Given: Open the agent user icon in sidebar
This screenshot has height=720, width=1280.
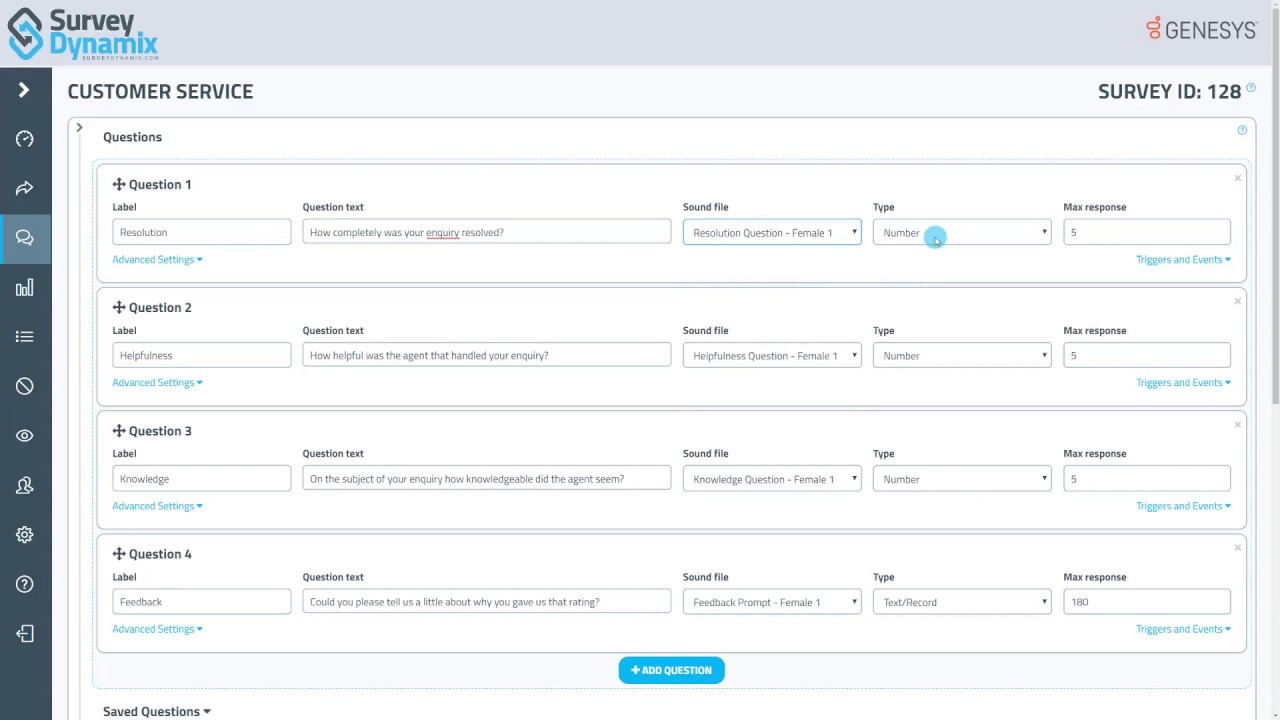Looking at the screenshot, I should pyautogui.click(x=25, y=485).
